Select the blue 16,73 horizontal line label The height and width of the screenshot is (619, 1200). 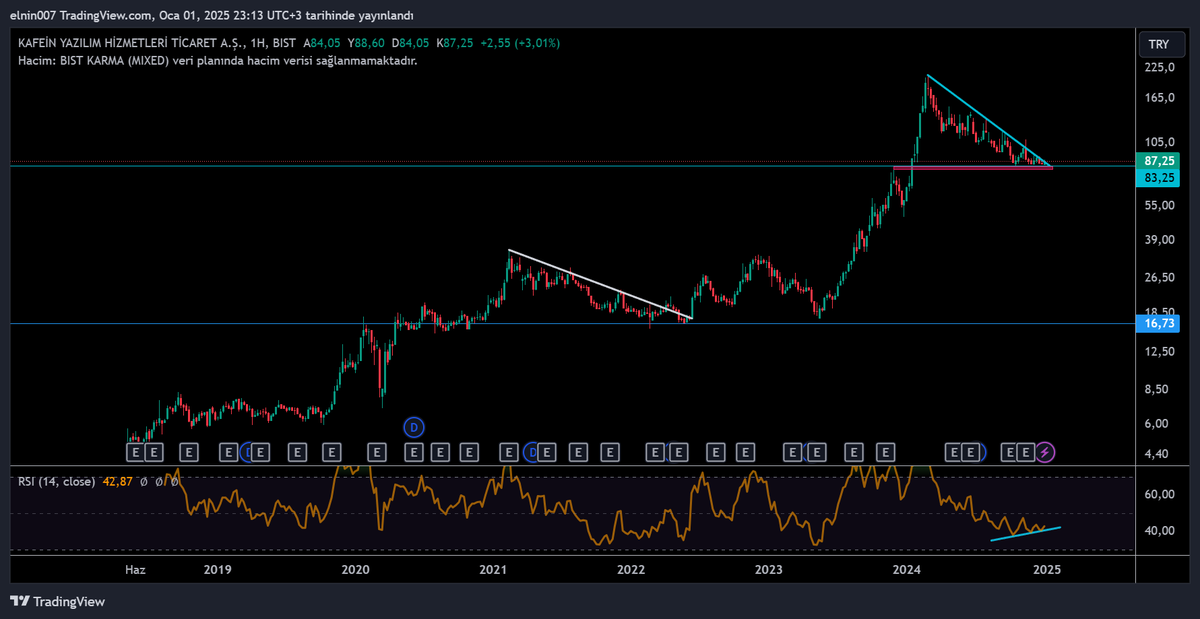(x=1159, y=323)
